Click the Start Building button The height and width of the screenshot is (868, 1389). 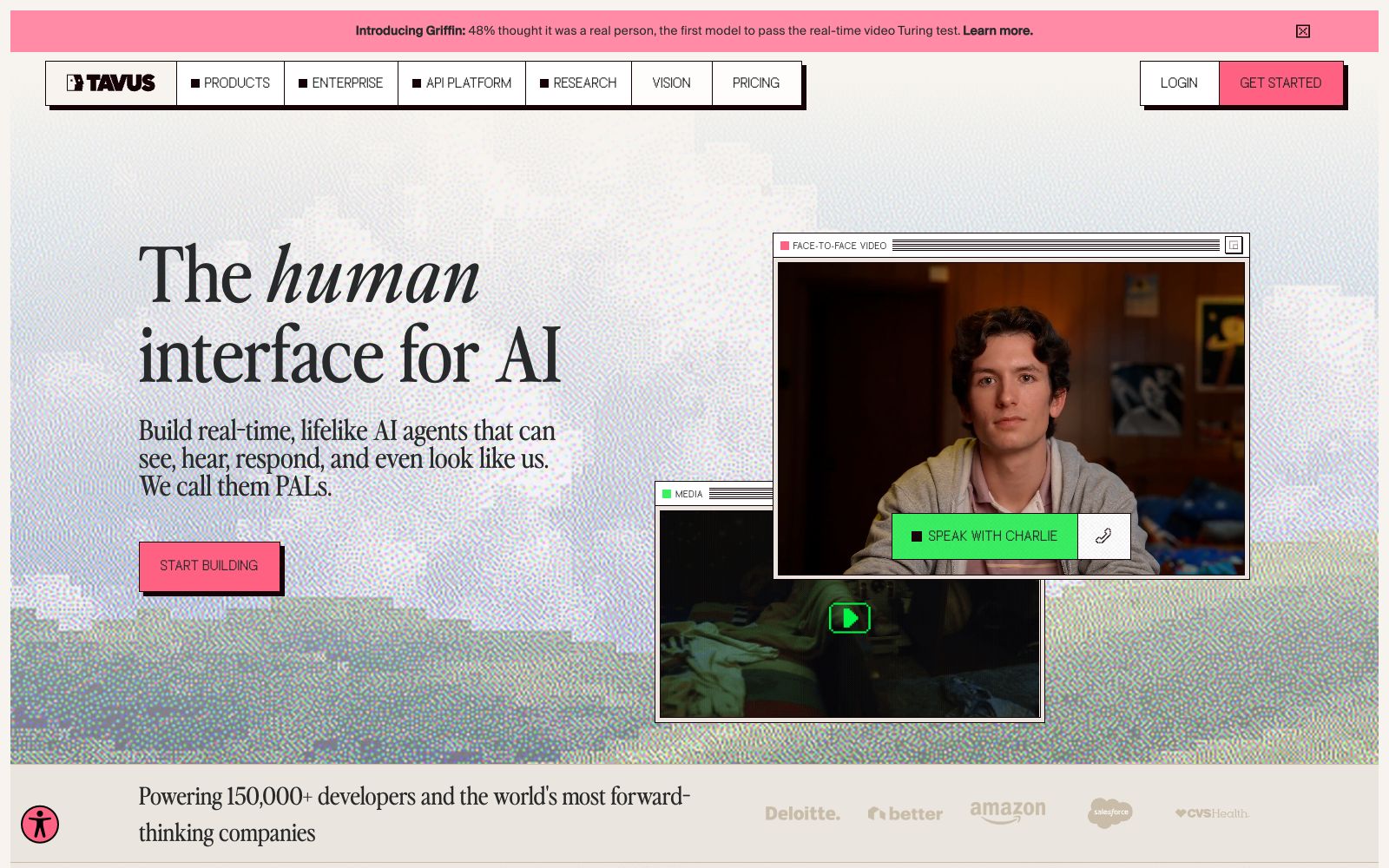(x=209, y=566)
